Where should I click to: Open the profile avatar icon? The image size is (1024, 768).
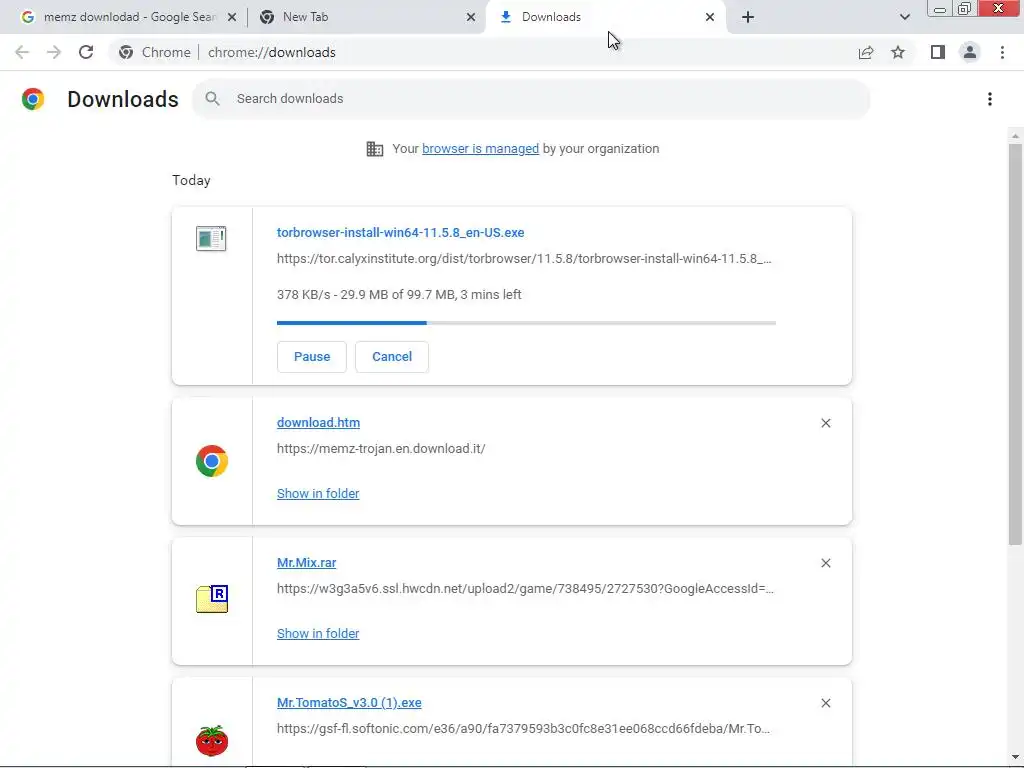pos(969,52)
